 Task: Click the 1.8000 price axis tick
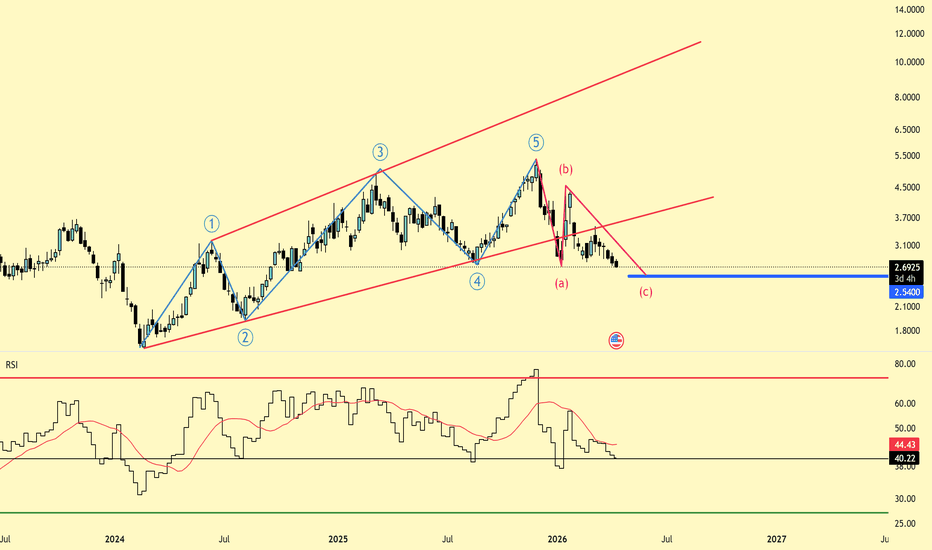[909, 331]
